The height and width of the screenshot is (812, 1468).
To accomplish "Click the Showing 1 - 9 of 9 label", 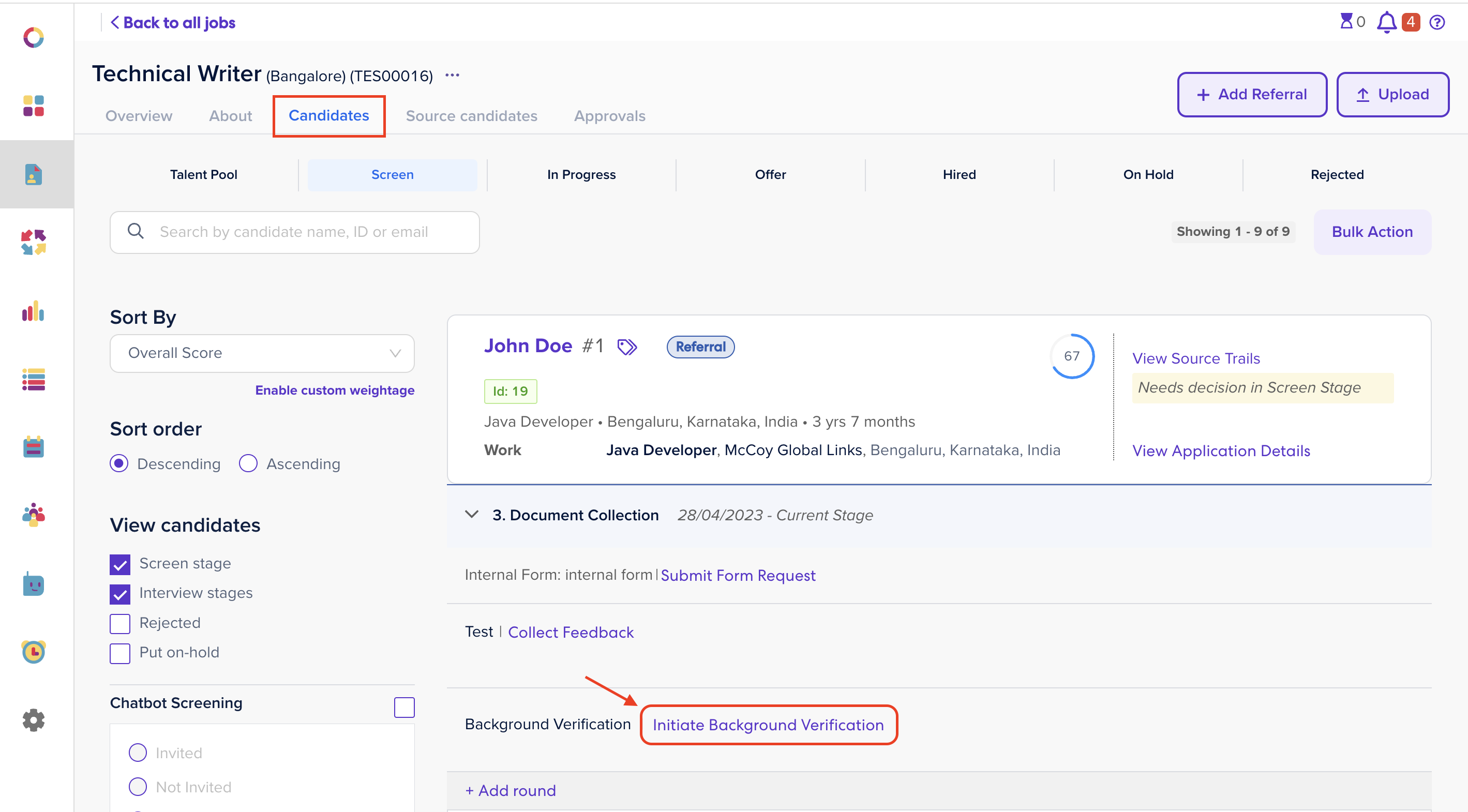I will point(1233,232).
